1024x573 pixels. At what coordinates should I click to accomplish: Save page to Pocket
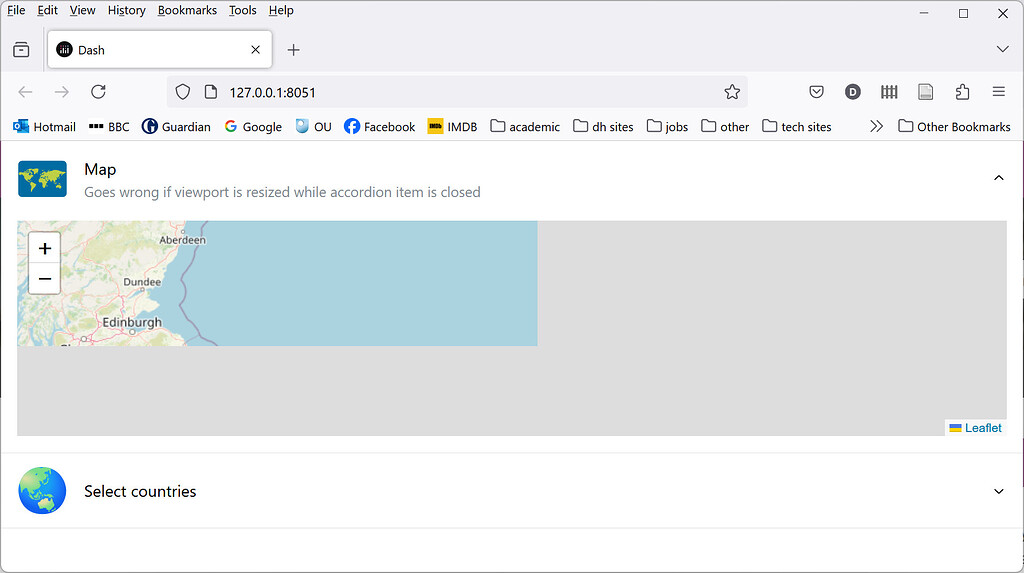tap(816, 92)
